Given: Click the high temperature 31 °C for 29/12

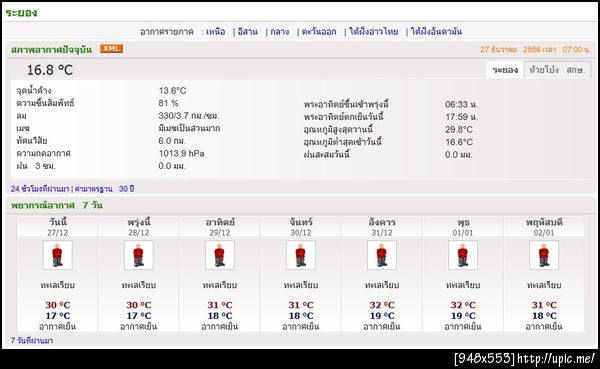Looking at the screenshot, I should click(220, 305).
